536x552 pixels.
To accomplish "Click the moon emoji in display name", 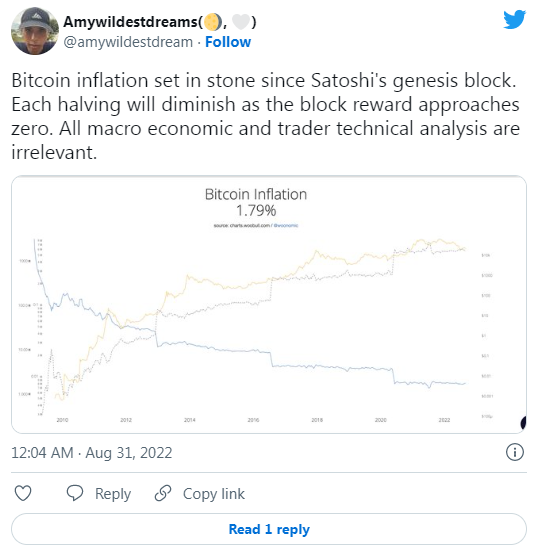I will coord(212,22).
